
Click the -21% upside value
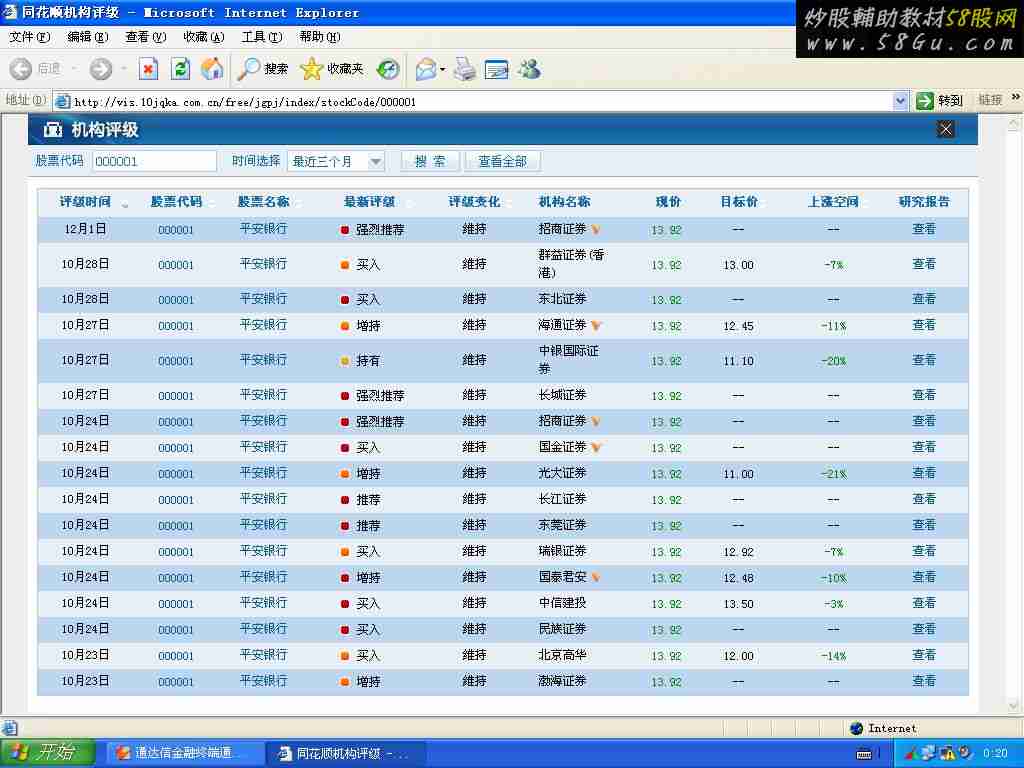(833, 473)
